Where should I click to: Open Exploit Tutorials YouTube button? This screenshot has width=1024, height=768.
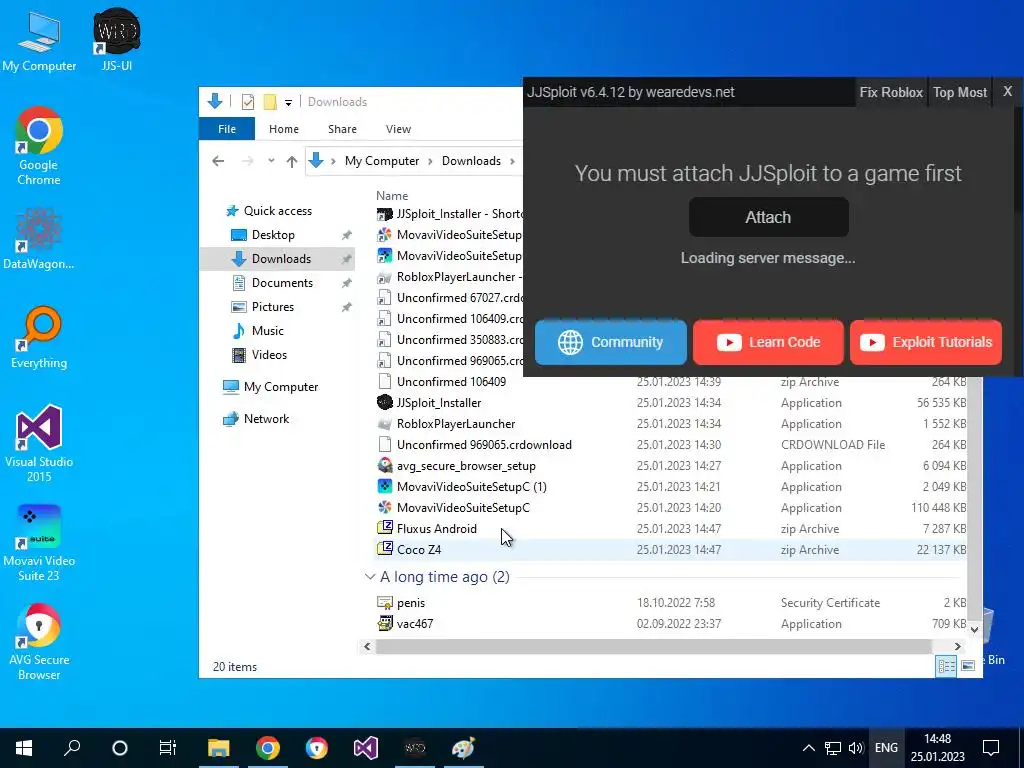coord(926,342)
